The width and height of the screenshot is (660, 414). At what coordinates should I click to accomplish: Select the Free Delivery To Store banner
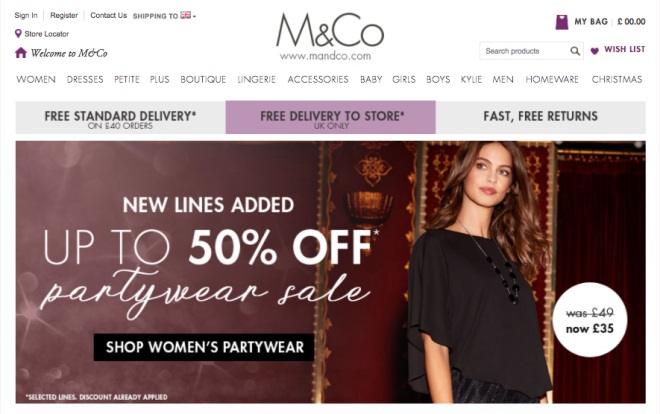[x=331, y=117]
